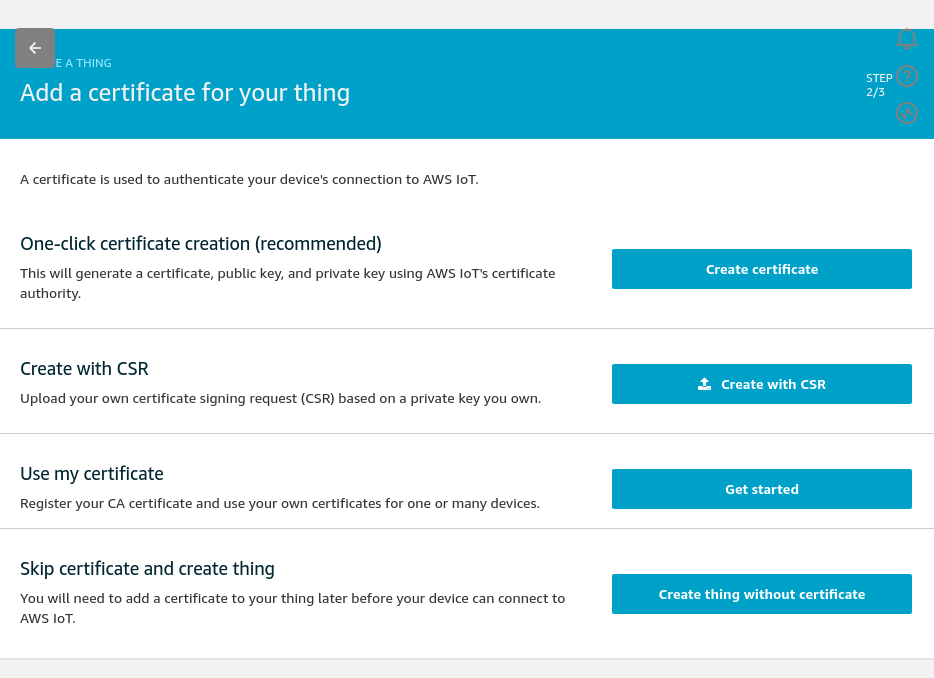The image size is (934, 678).
Task: Go back using the left arrow button
Action: tap(35, 48)
